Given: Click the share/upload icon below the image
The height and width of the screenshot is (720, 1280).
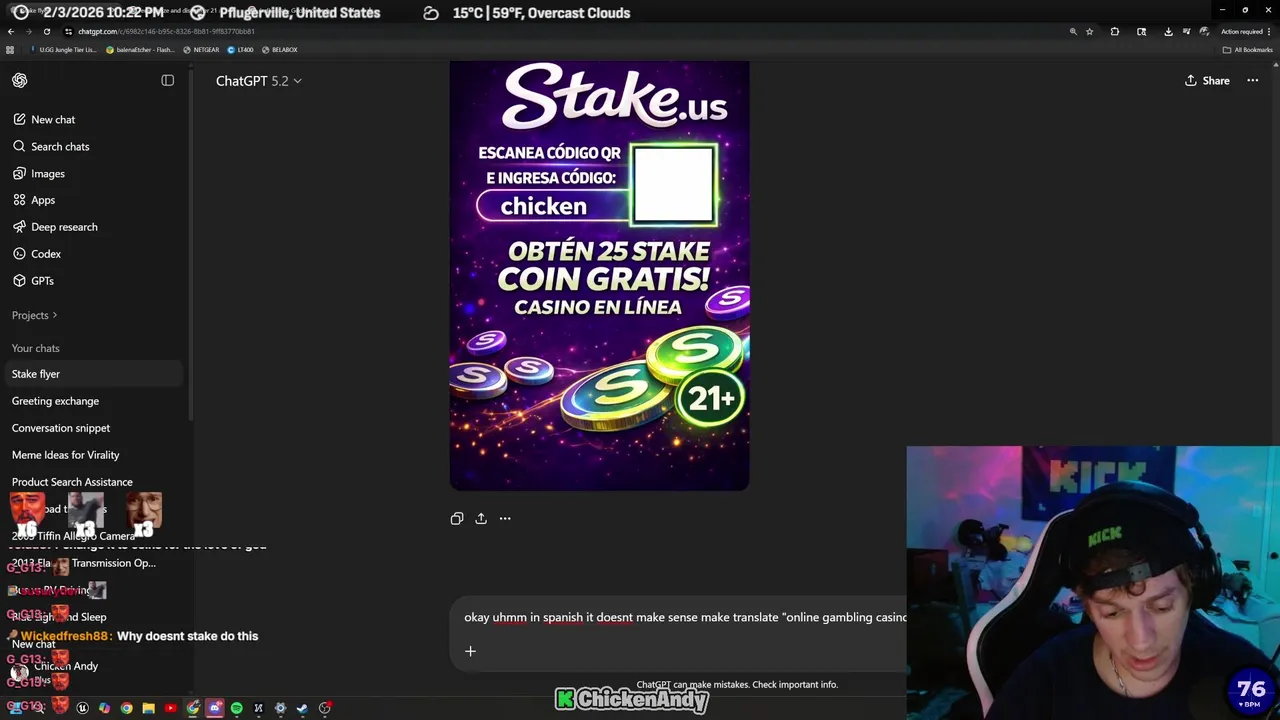Looking at the screenshot, I should tap(481, 518).
